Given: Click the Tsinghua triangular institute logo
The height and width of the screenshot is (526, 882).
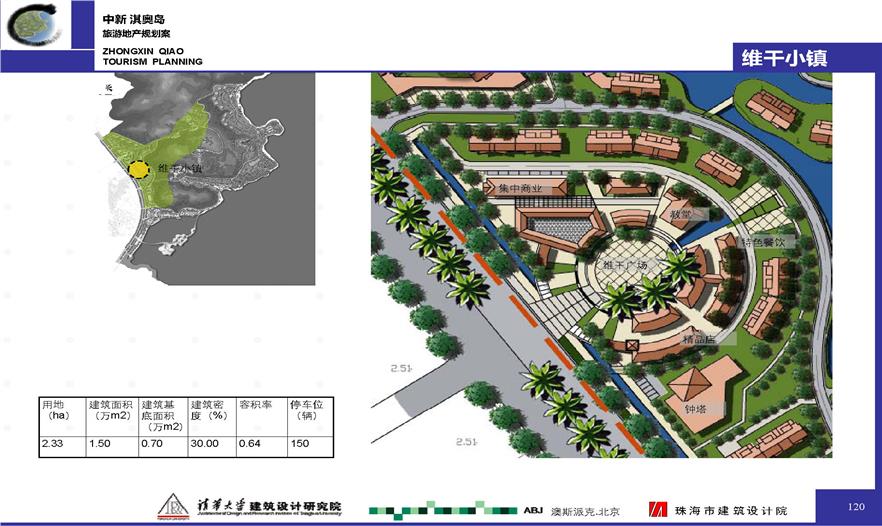Looking at the screenshot, I should pos(176,507).
